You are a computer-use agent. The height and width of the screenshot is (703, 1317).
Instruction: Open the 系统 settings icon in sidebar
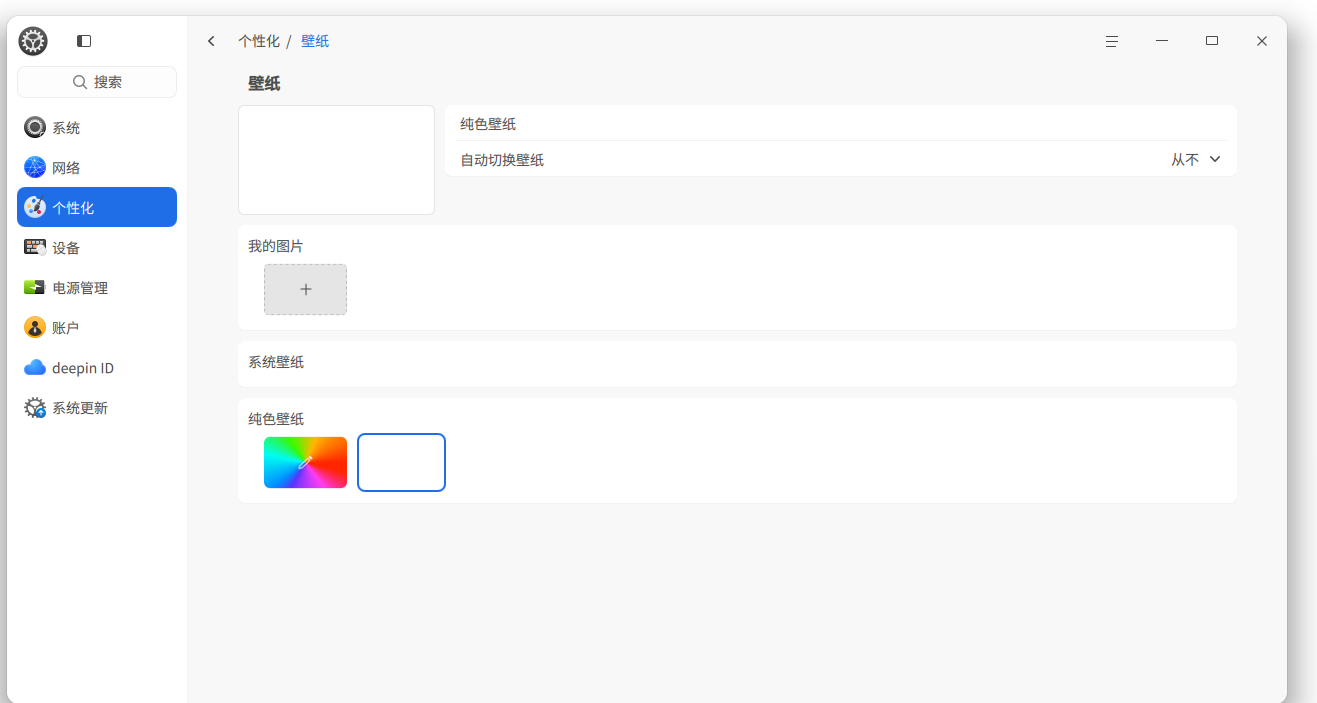(35, 127)
